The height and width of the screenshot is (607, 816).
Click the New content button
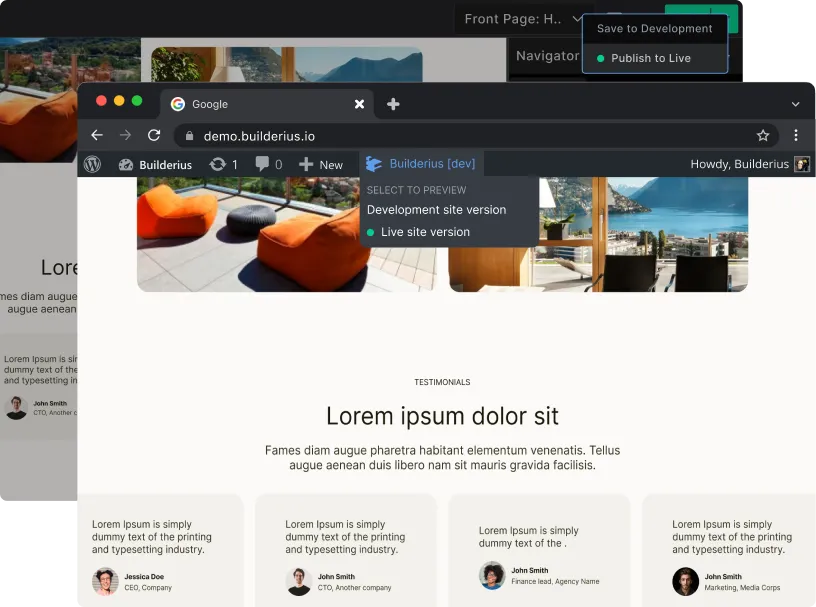(x=321, y=164)
